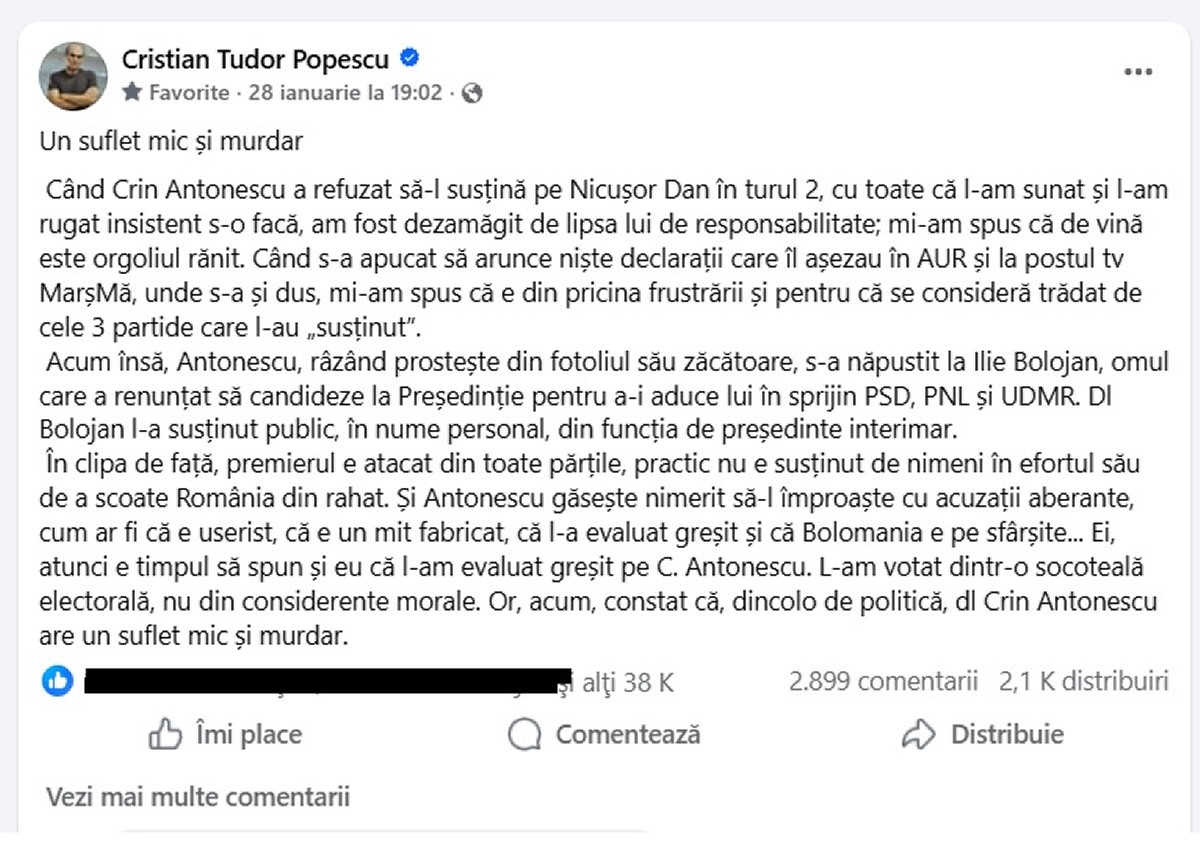Click the share arrow icon
Viewport: 1200px width, 858px height.
pos(917,736)
